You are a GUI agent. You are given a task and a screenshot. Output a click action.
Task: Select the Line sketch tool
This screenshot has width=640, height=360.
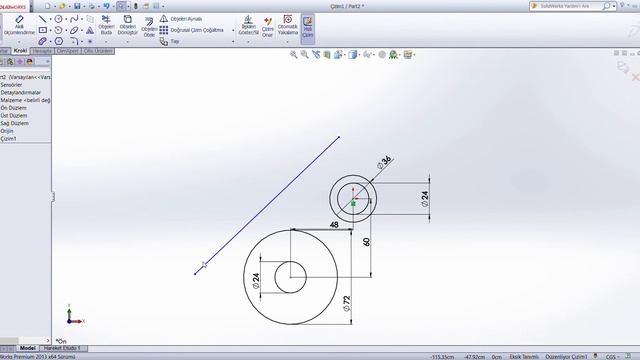point(42,19)
